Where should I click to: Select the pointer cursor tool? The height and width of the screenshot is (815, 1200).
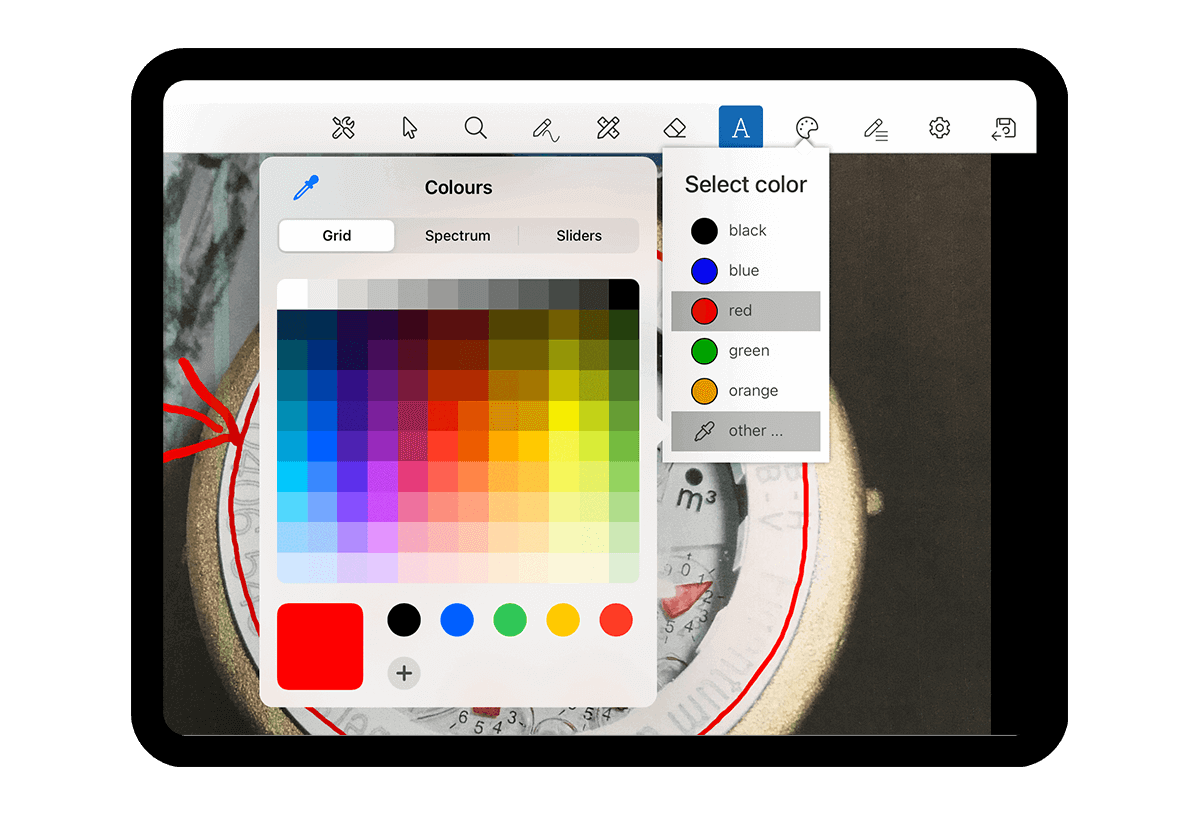pyautogui.click(x=409, y=128)
